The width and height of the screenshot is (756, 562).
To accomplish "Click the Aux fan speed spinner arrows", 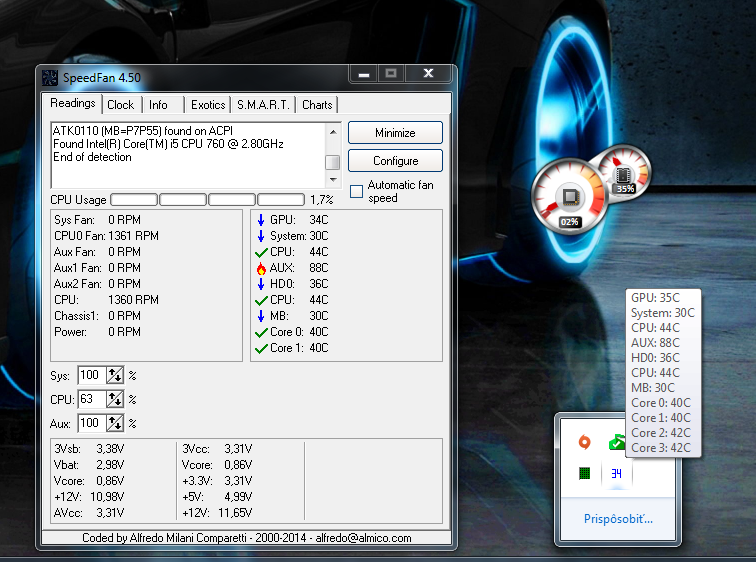I will coord(115,423).
